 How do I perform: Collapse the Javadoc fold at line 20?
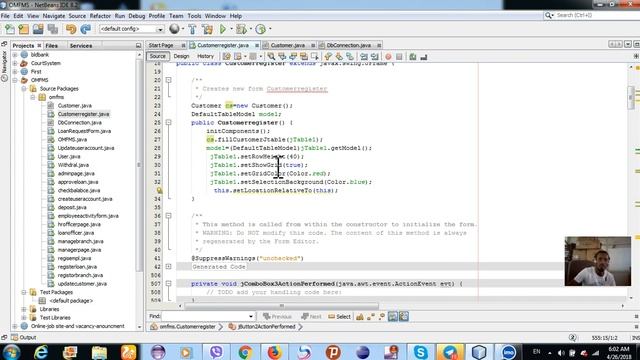168,80
